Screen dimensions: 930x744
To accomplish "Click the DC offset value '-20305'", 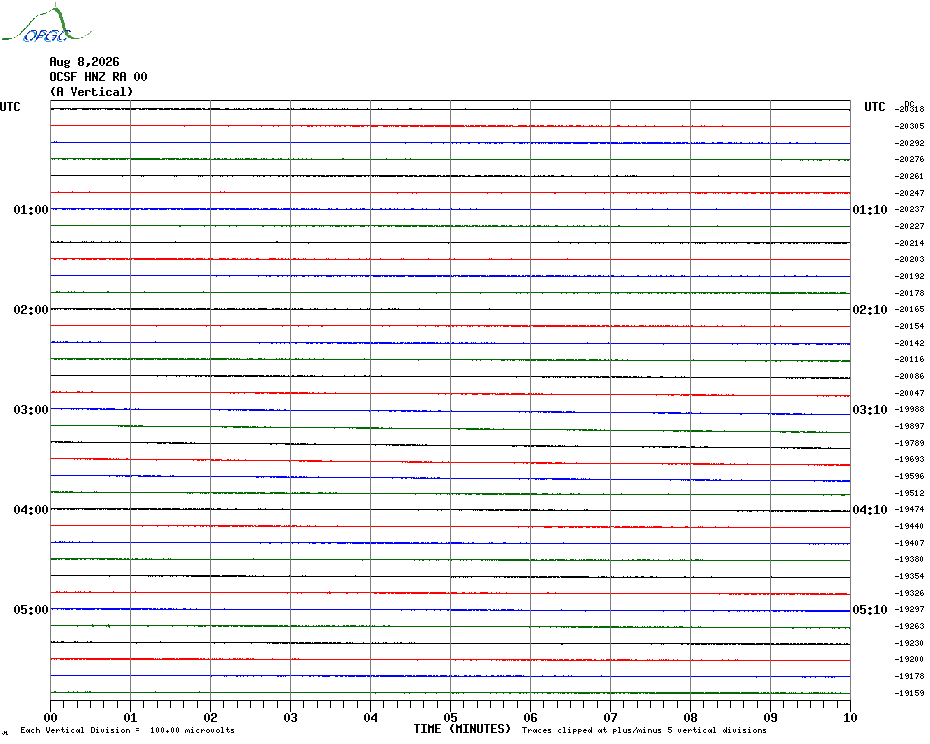I will click(909, 126).
